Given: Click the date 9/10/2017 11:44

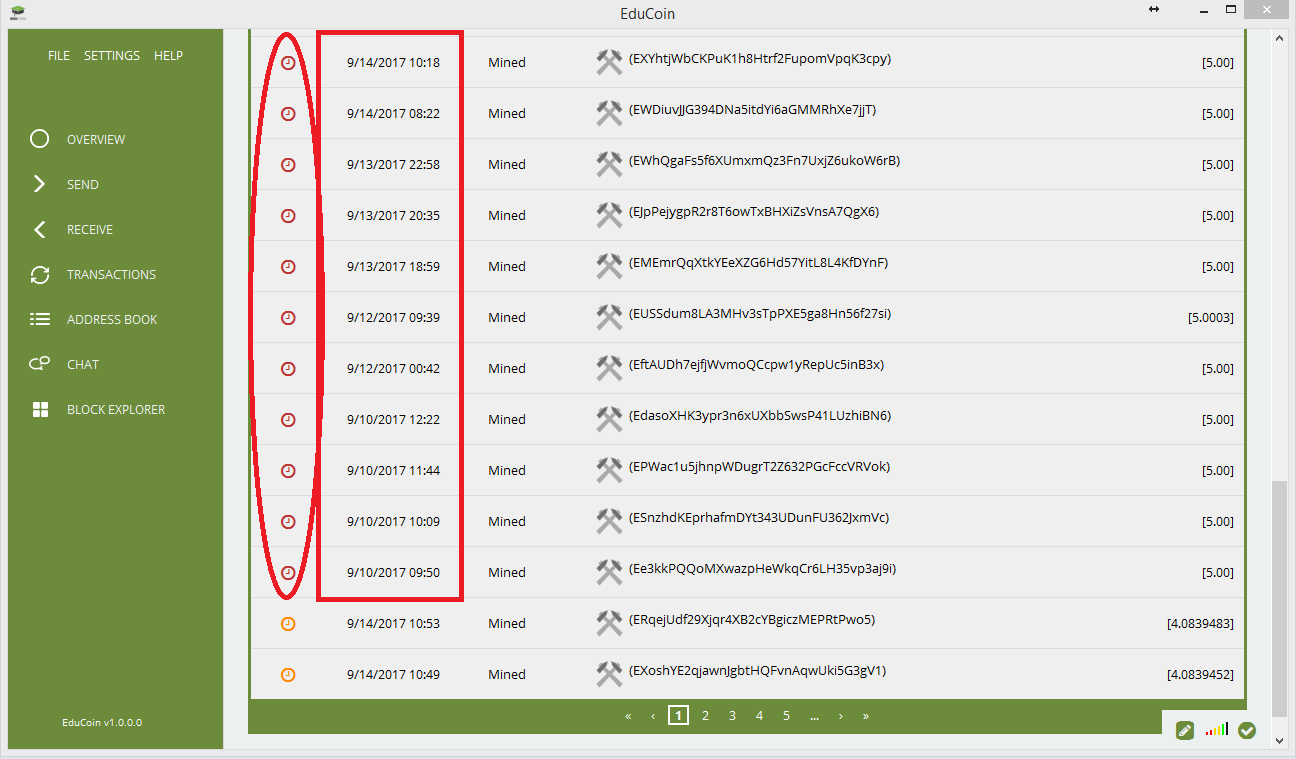Looking at the screenshot, I should [x=393, y=470].
